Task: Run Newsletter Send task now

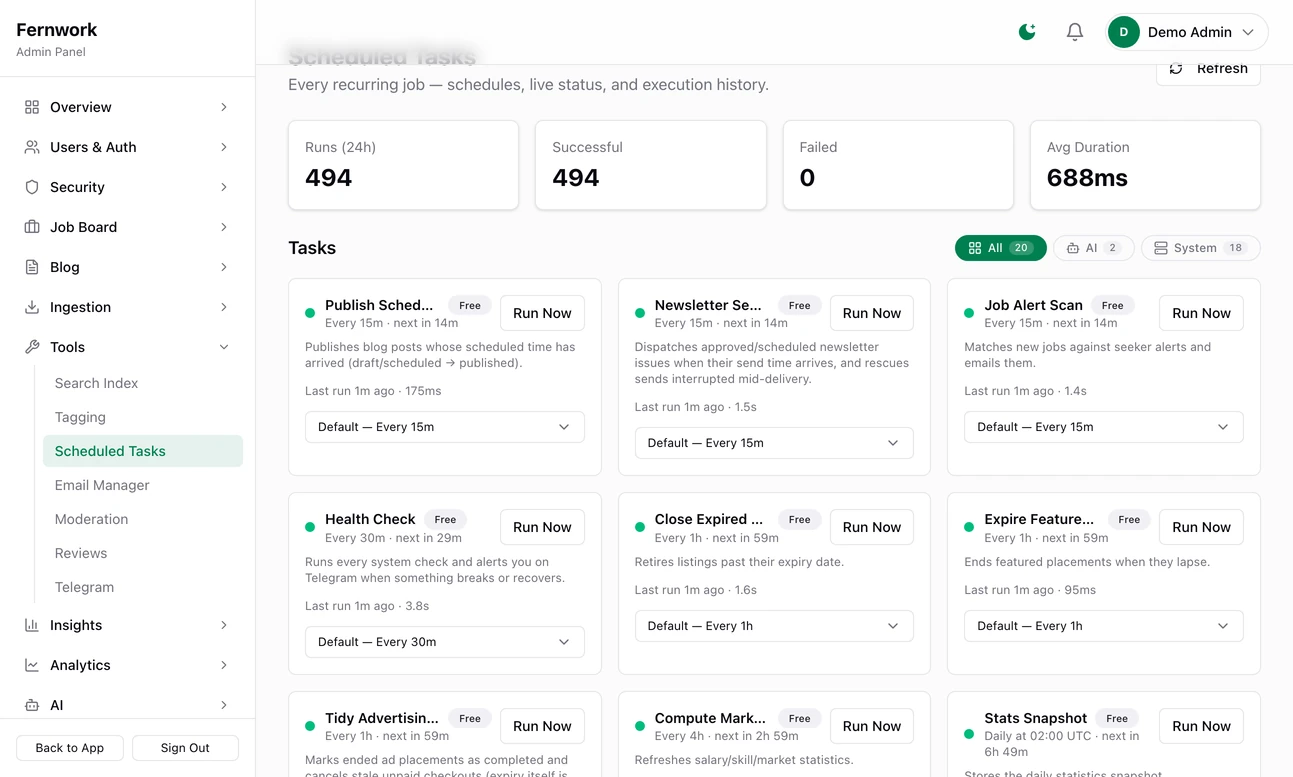Action: point(872,313)
